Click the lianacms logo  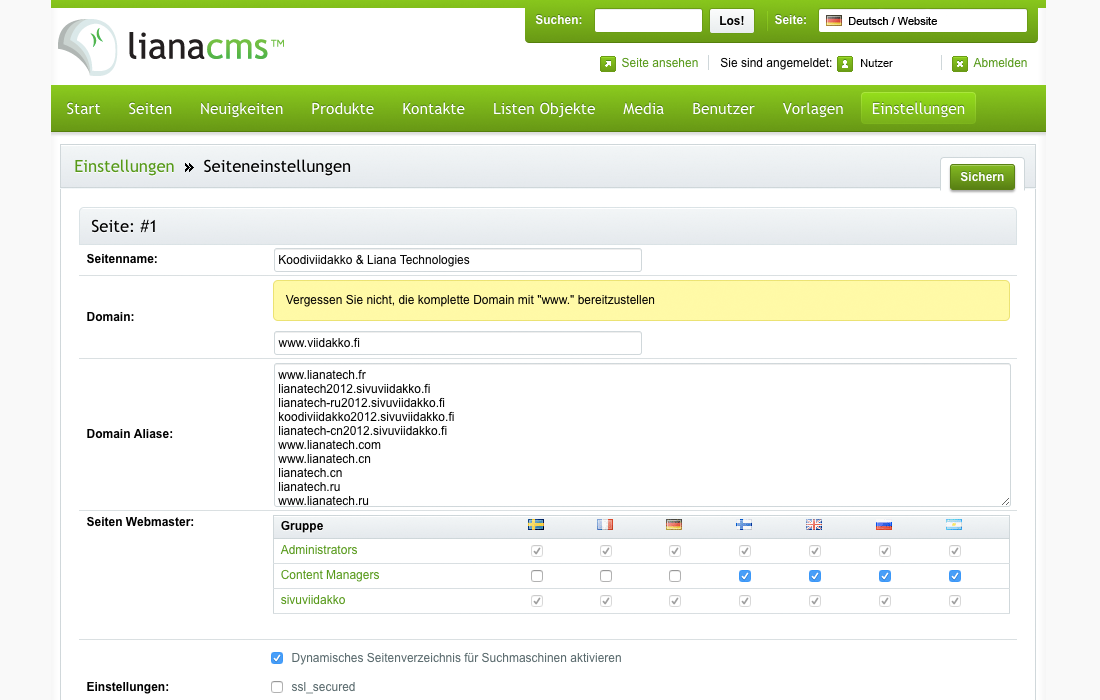[x=171, y=47]
